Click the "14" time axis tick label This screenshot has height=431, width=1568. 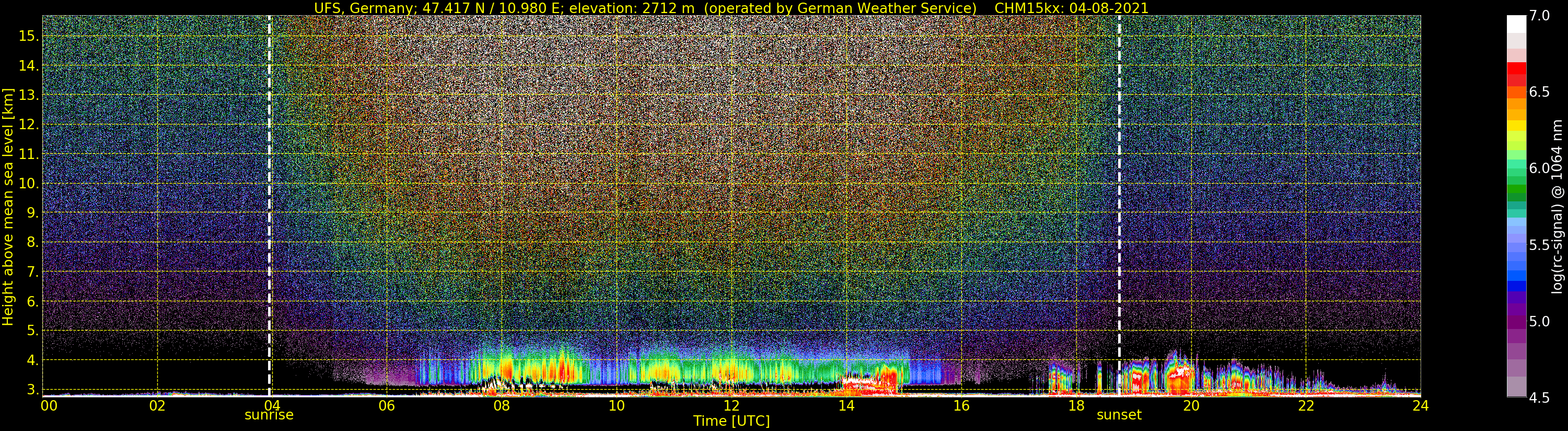click(846, 405)
